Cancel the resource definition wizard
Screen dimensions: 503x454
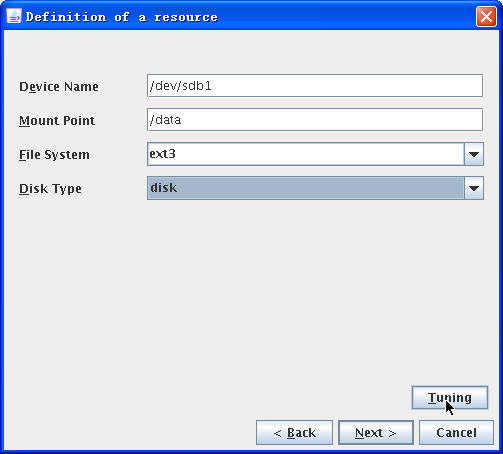click(456, 433)
